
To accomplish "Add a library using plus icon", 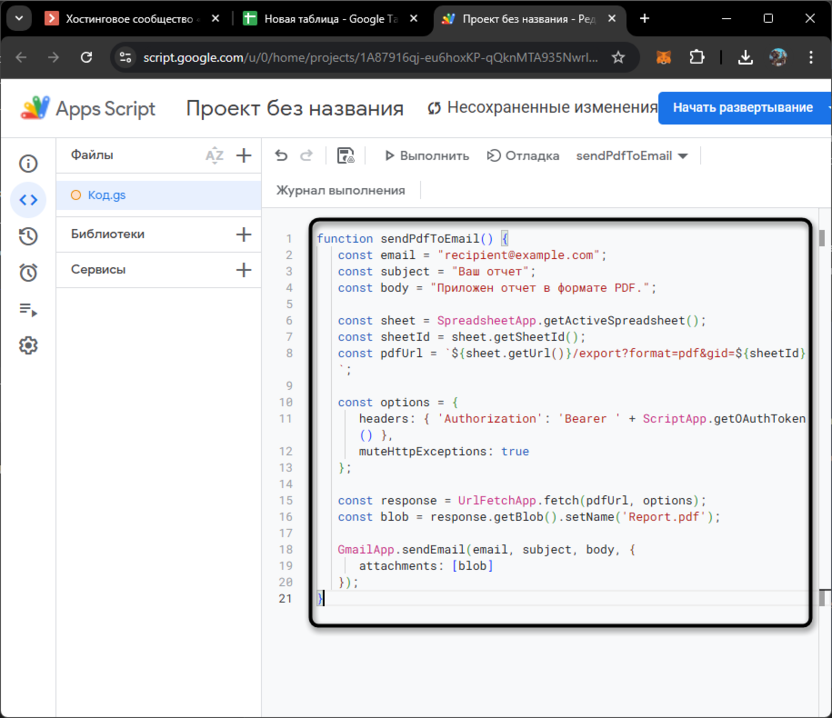I will tap(243, 234).
